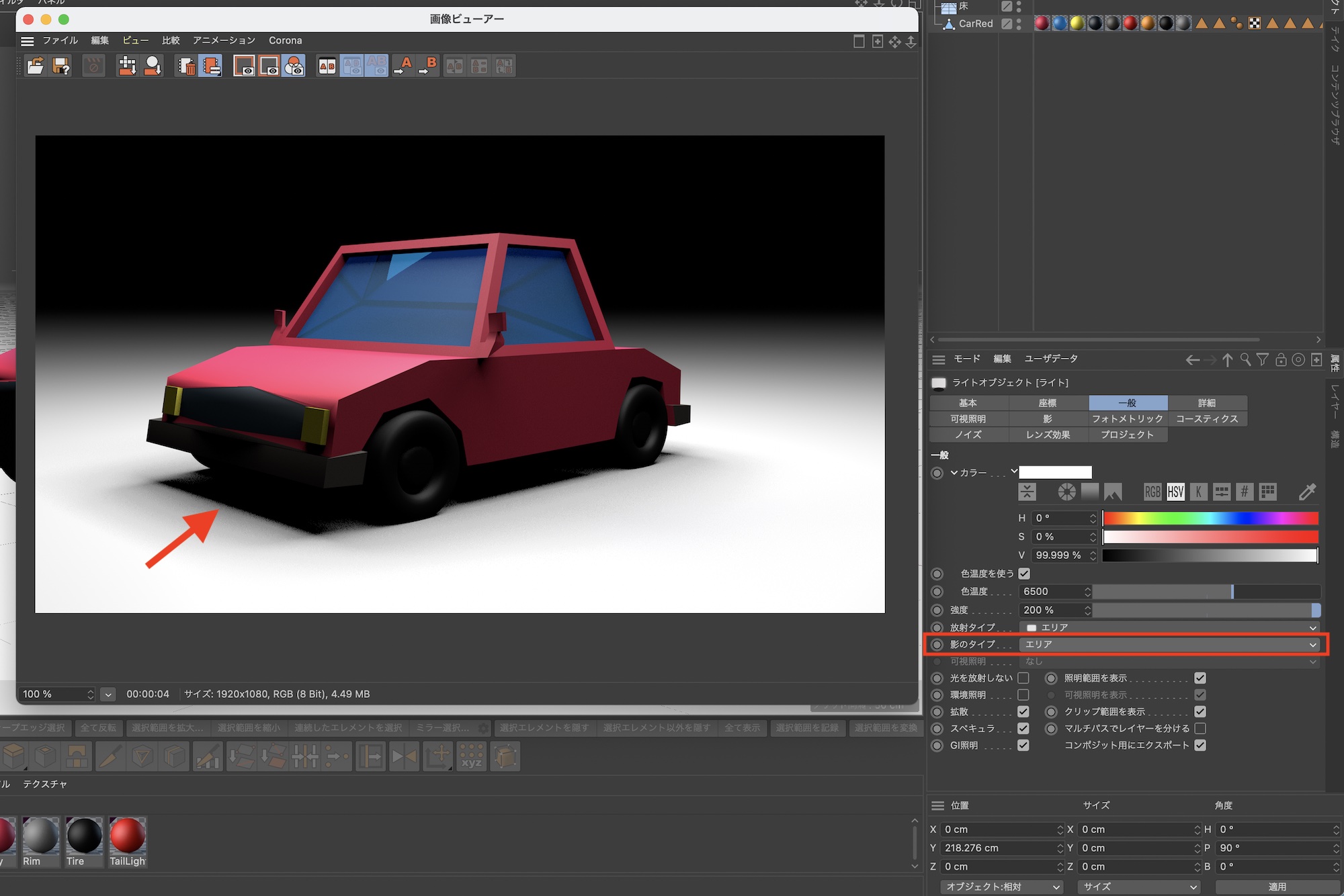Click the hue slider bar
Image resolution: width=1344 pixels, height=896 pixels.
pyautogui.click(x=1210, y=518)
